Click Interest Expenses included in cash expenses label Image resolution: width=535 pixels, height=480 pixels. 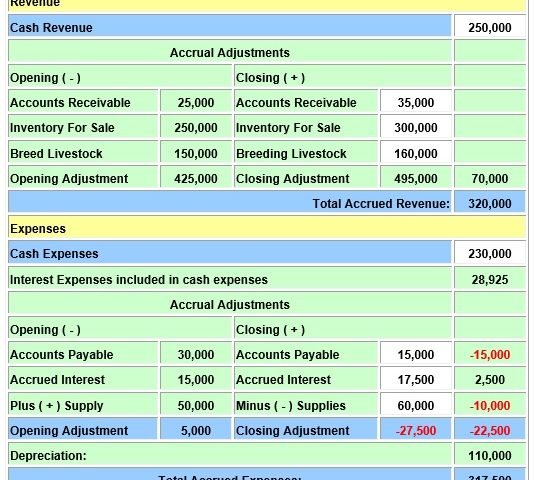(x=139, y=279)
